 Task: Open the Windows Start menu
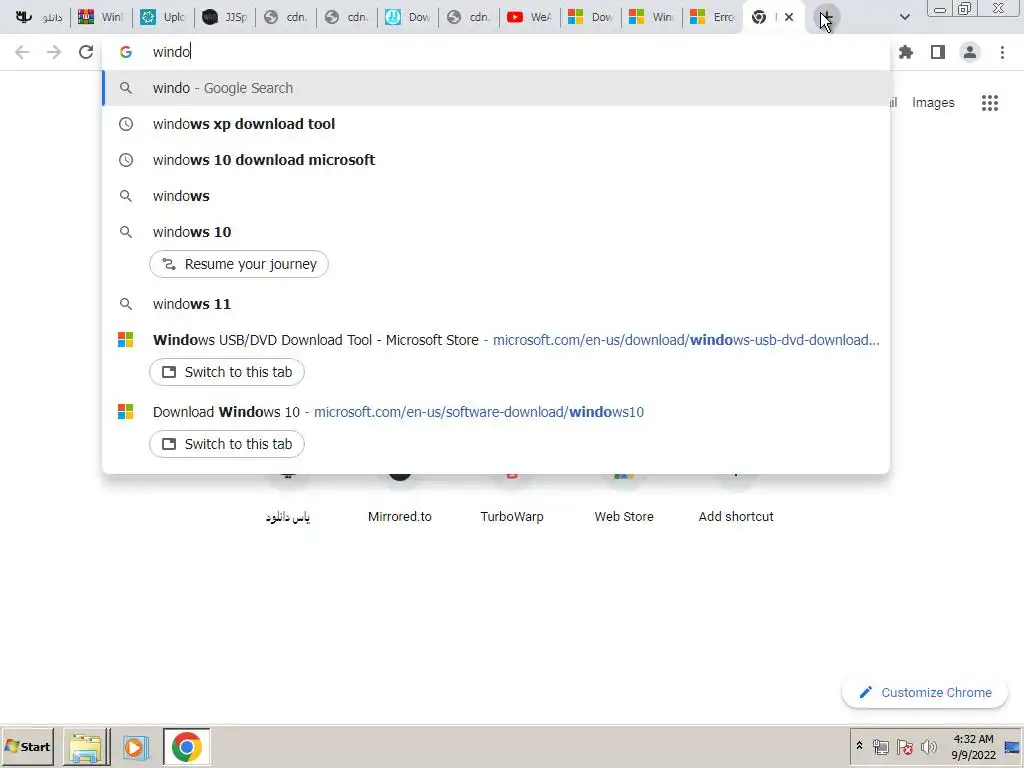27,746
